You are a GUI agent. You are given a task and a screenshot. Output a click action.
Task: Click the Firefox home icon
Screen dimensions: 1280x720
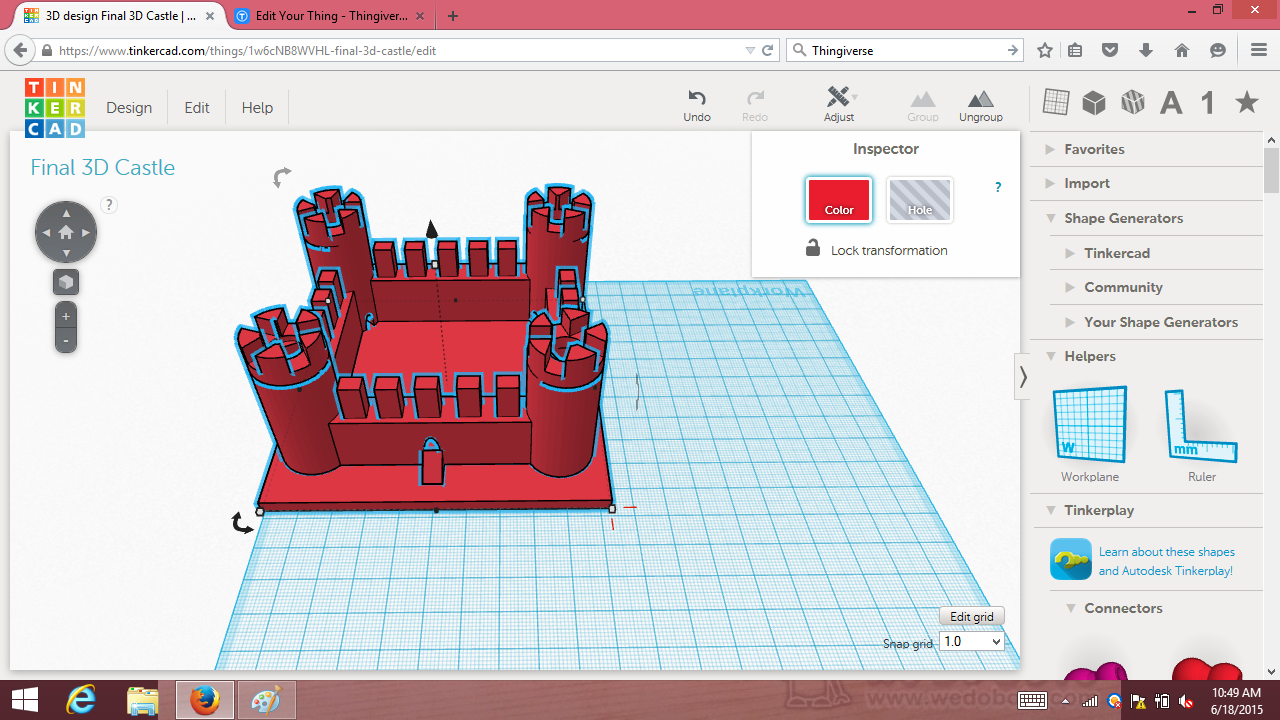1182,50
